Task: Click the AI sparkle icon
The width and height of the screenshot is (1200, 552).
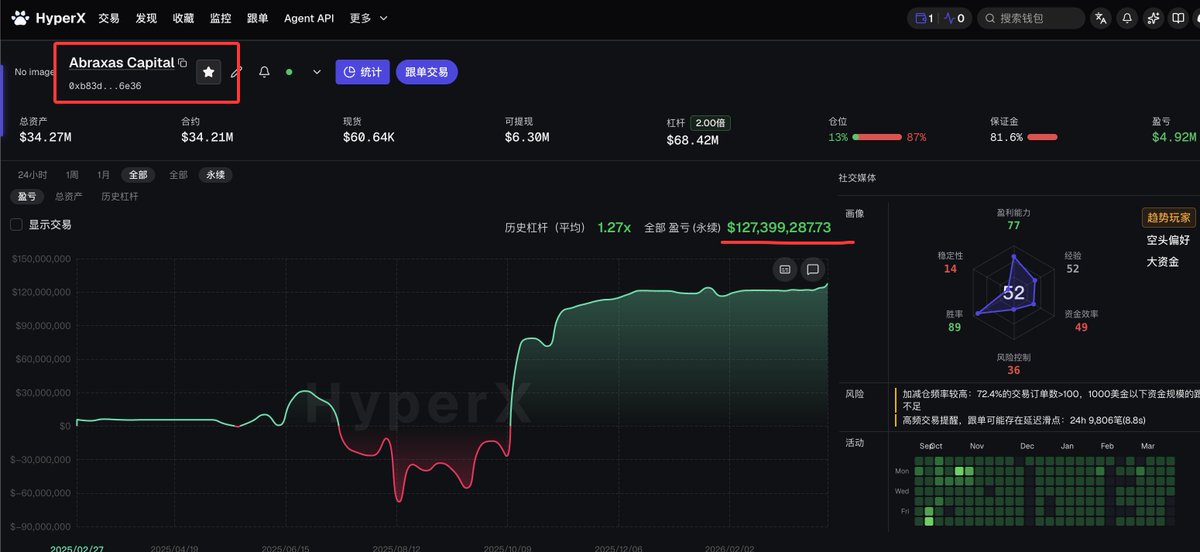Action: pyautogui.click(x=1153, y=18)
